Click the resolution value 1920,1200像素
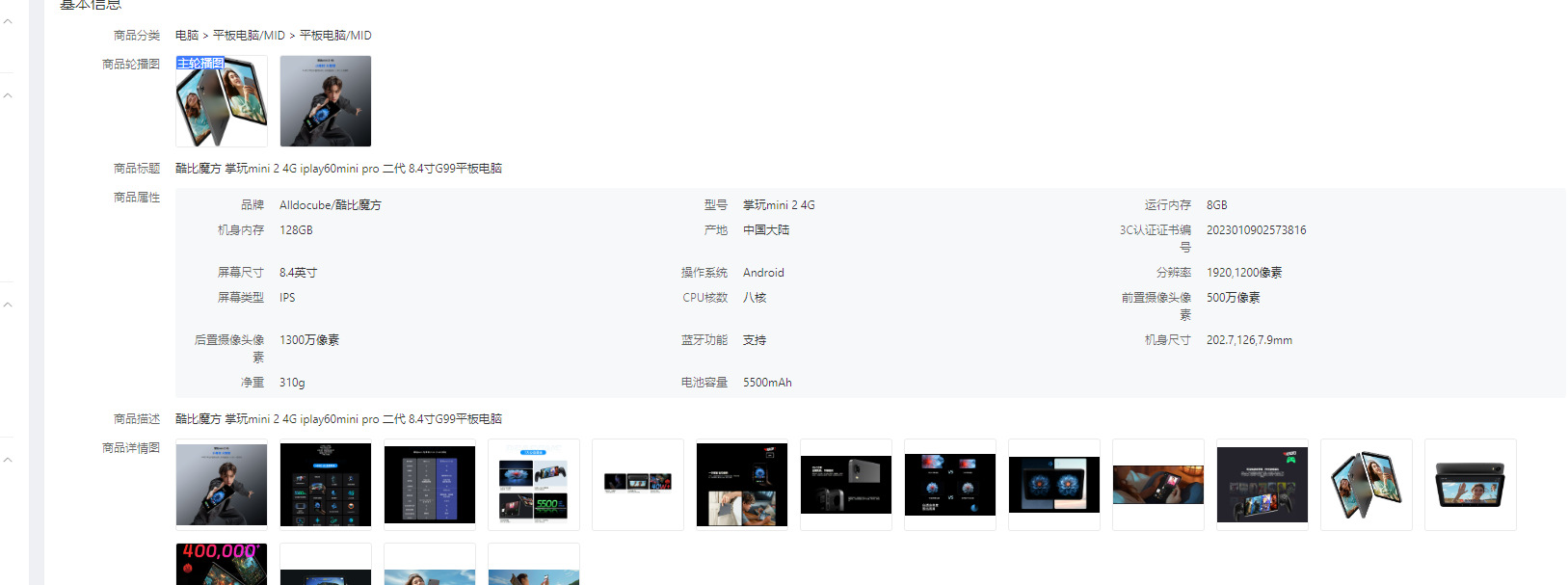 pyautogui.click(x=1244, y=273)
